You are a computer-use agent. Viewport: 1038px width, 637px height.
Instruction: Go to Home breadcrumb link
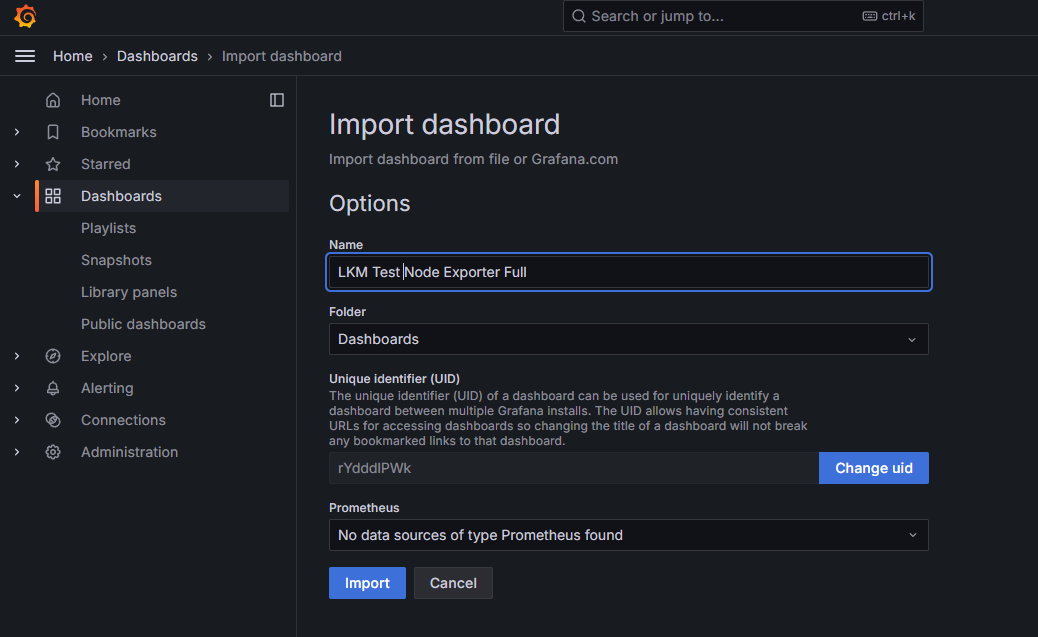[x=73, y=56]
